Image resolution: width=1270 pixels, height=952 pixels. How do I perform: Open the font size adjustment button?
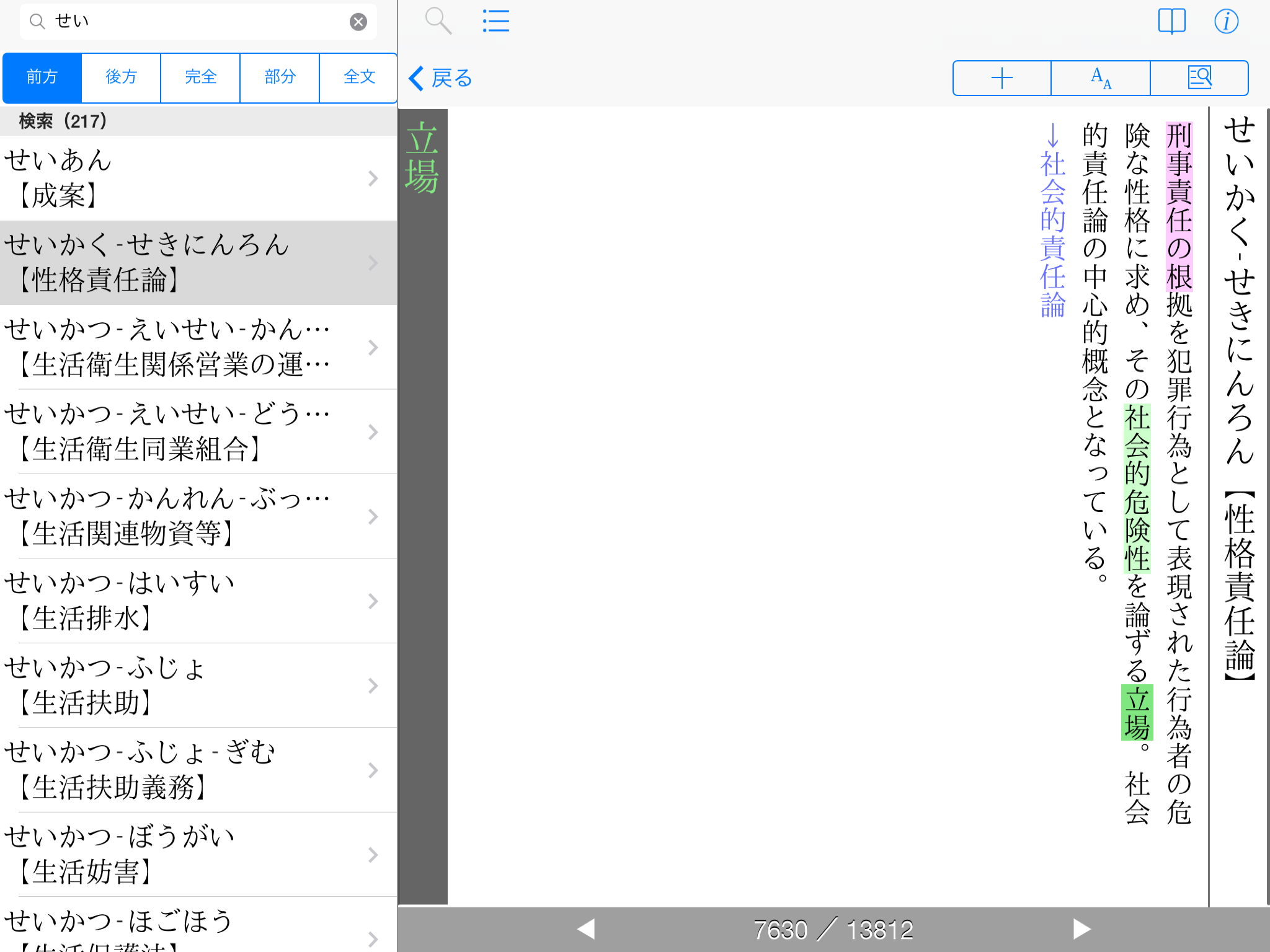pyautogui.click(x=1101, y=78)
